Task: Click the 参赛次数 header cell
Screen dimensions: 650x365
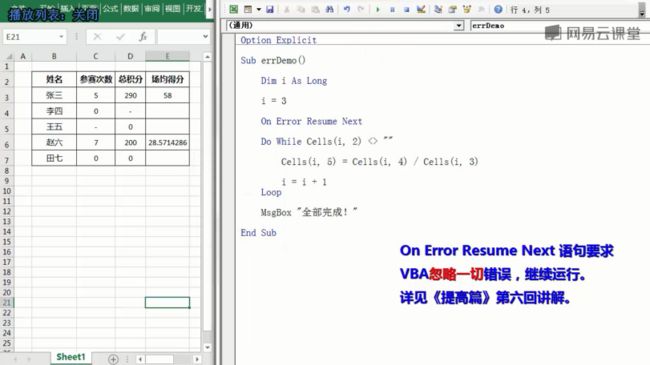Action: pyautogui.click(x=96, y=79)
